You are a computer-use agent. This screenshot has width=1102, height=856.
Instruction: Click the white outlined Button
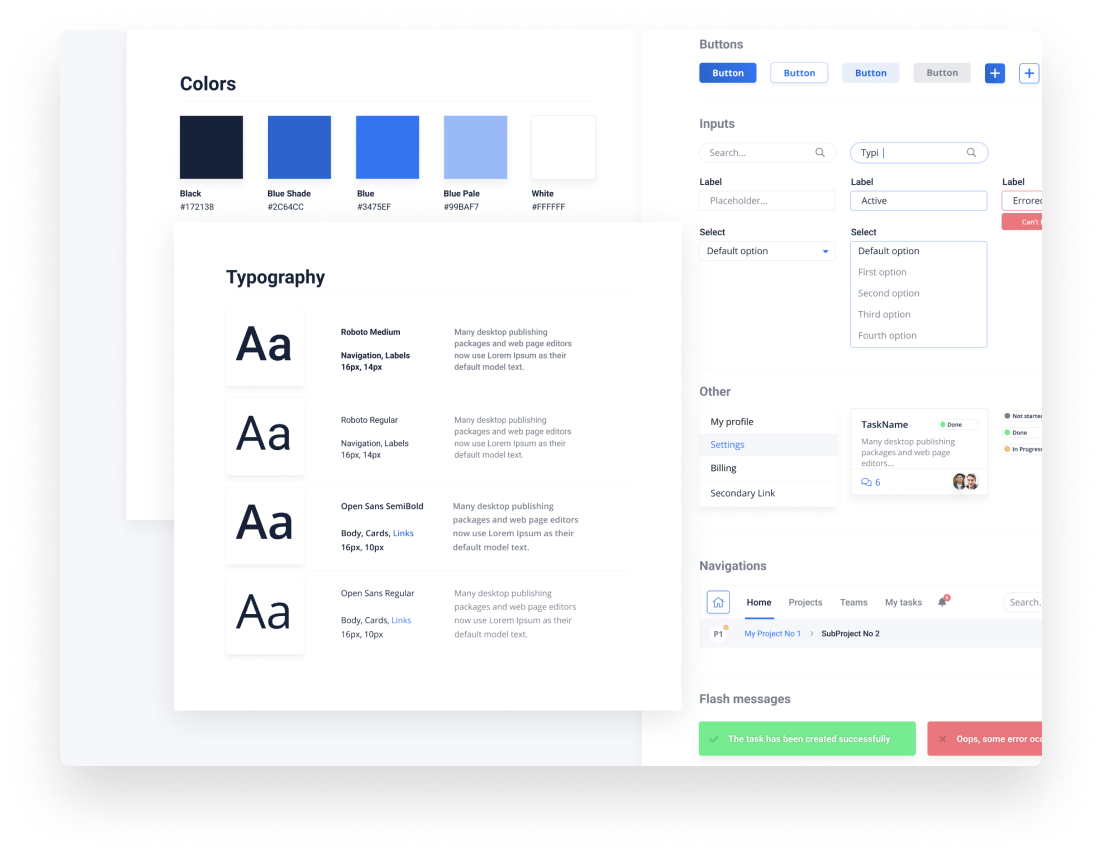click(x=799, y=73)
